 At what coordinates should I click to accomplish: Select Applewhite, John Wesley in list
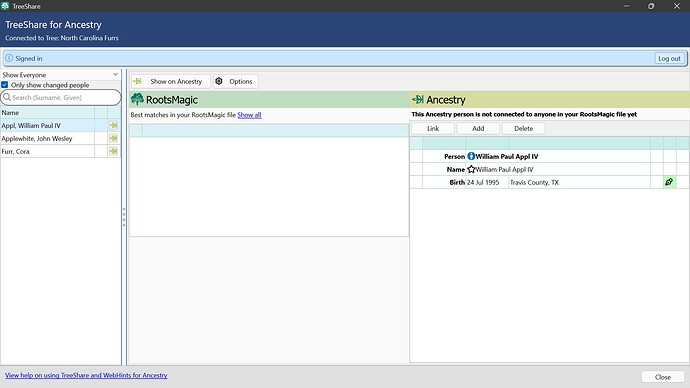point(48,138)
